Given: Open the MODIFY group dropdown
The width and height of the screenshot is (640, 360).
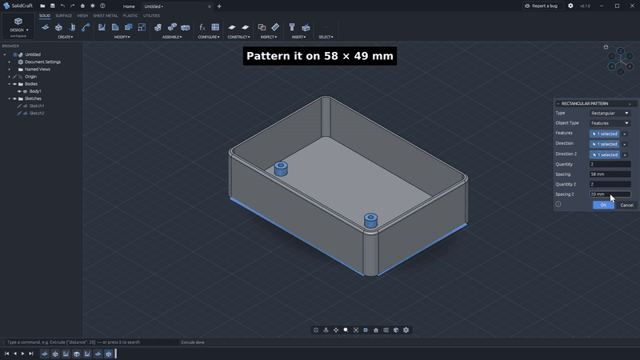Looking at the screenshot, I should 122,37.
